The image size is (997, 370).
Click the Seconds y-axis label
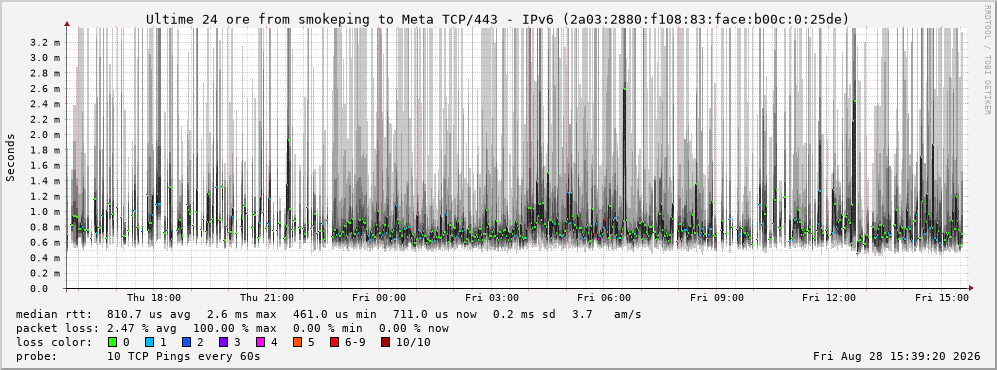coord(11,157)
